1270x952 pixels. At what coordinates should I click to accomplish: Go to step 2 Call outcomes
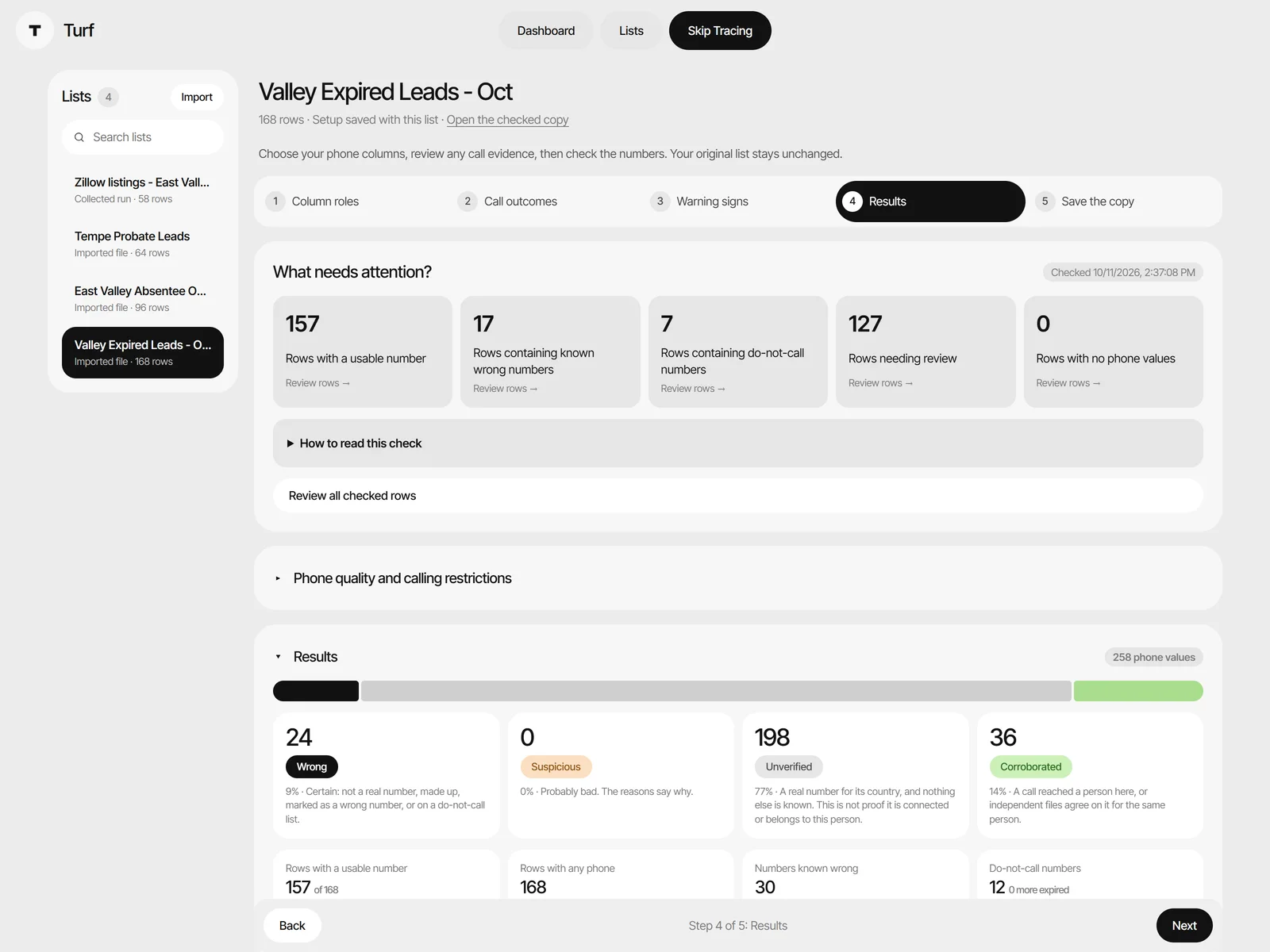click(x=545, y=202)
